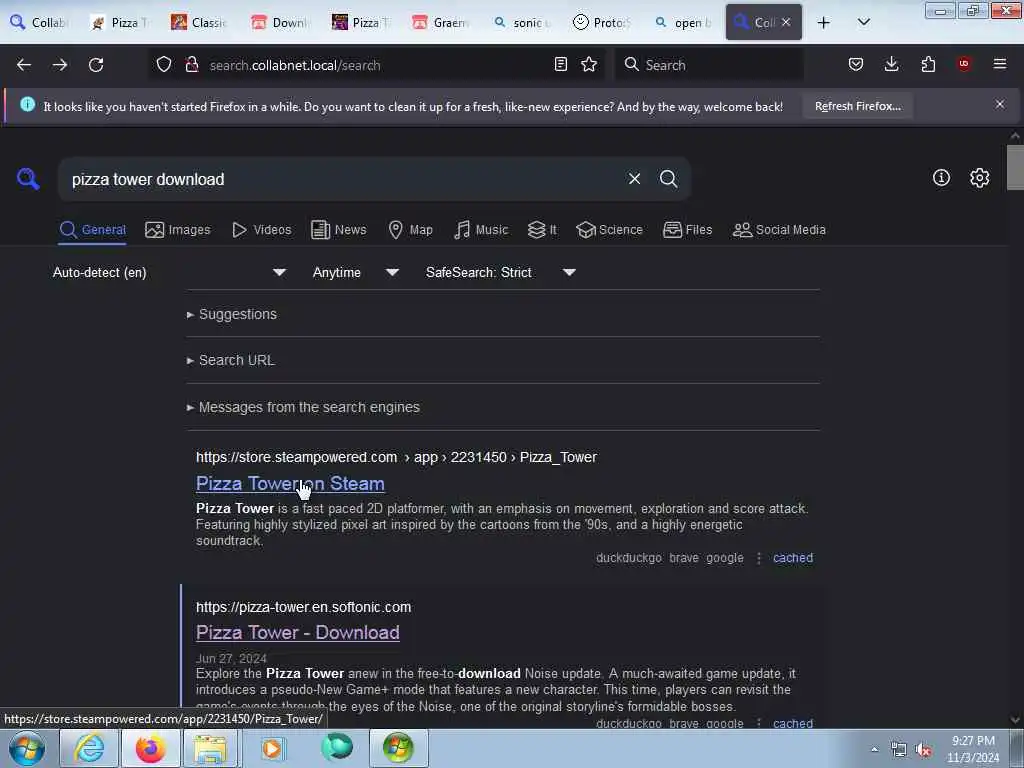The image size is (1024, 768).
Task: Switch to the Images category
Action: 178,230
